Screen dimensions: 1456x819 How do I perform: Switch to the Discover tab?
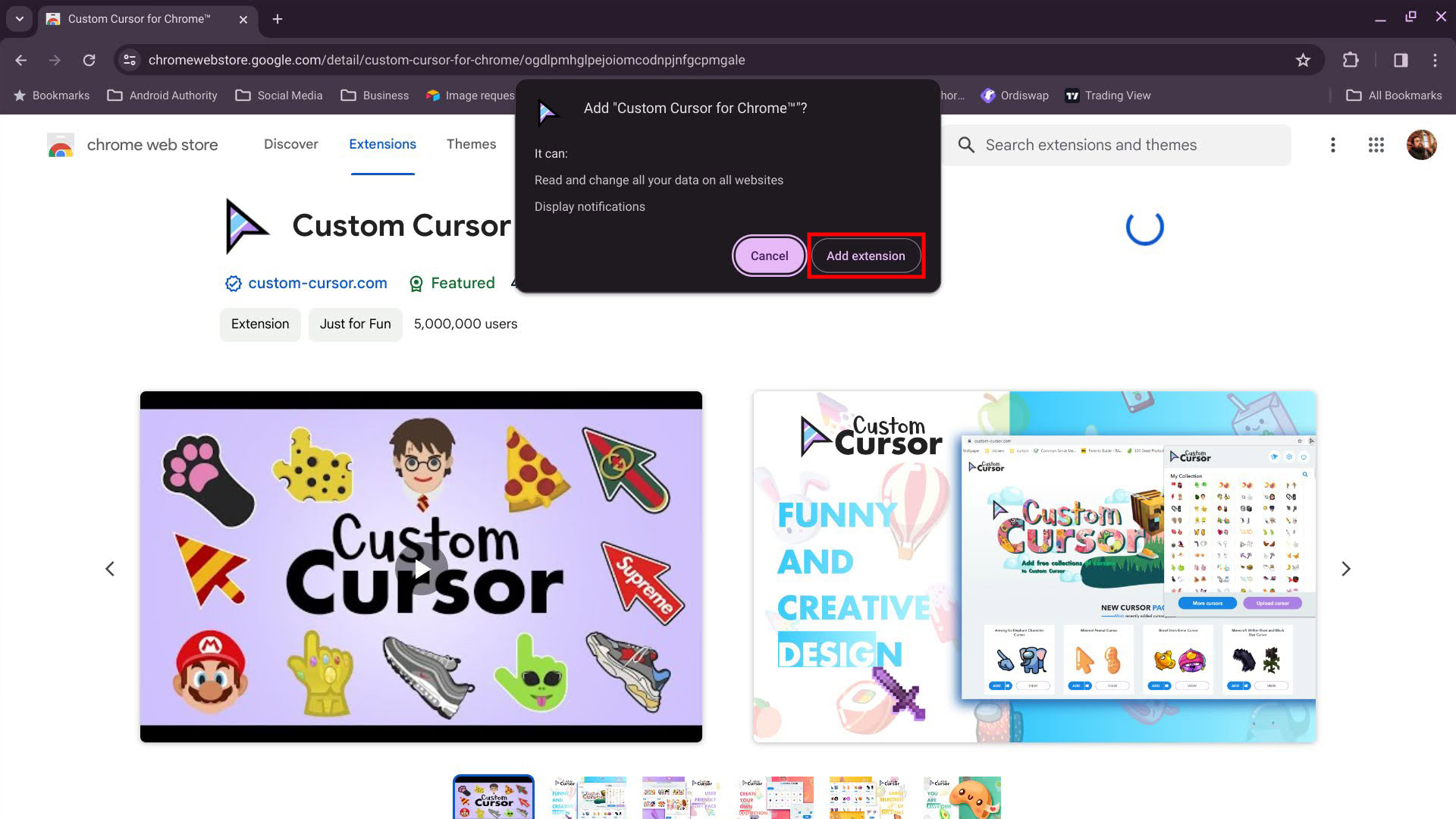click(x=290, y=144)
